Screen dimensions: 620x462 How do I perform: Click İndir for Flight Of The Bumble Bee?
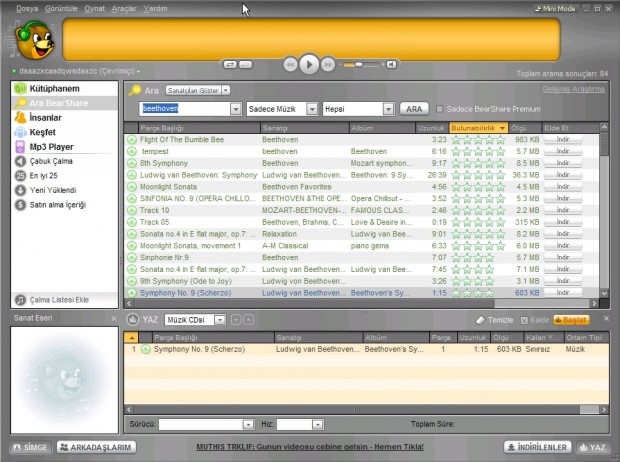pos(563,140)
